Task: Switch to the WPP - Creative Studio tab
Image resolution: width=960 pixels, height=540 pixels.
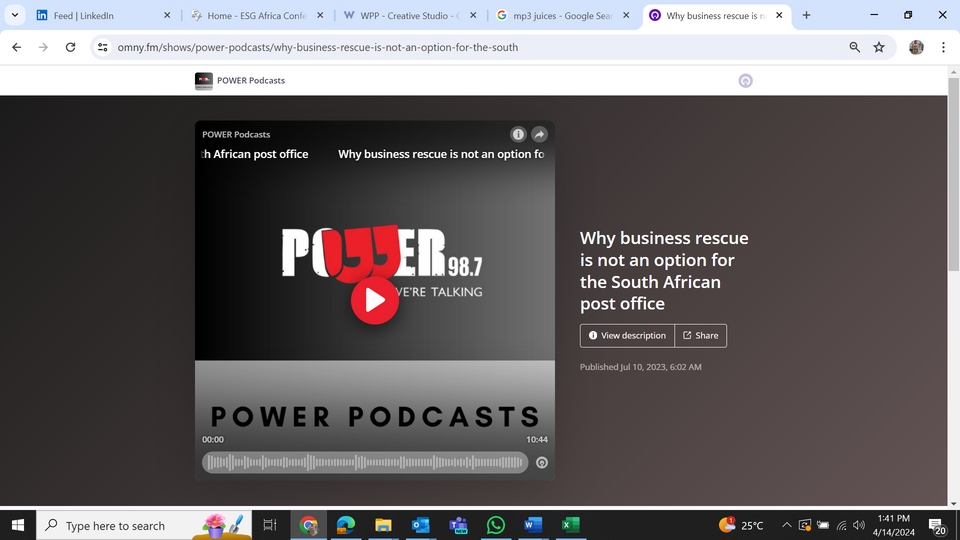Action: coord(410,15)
